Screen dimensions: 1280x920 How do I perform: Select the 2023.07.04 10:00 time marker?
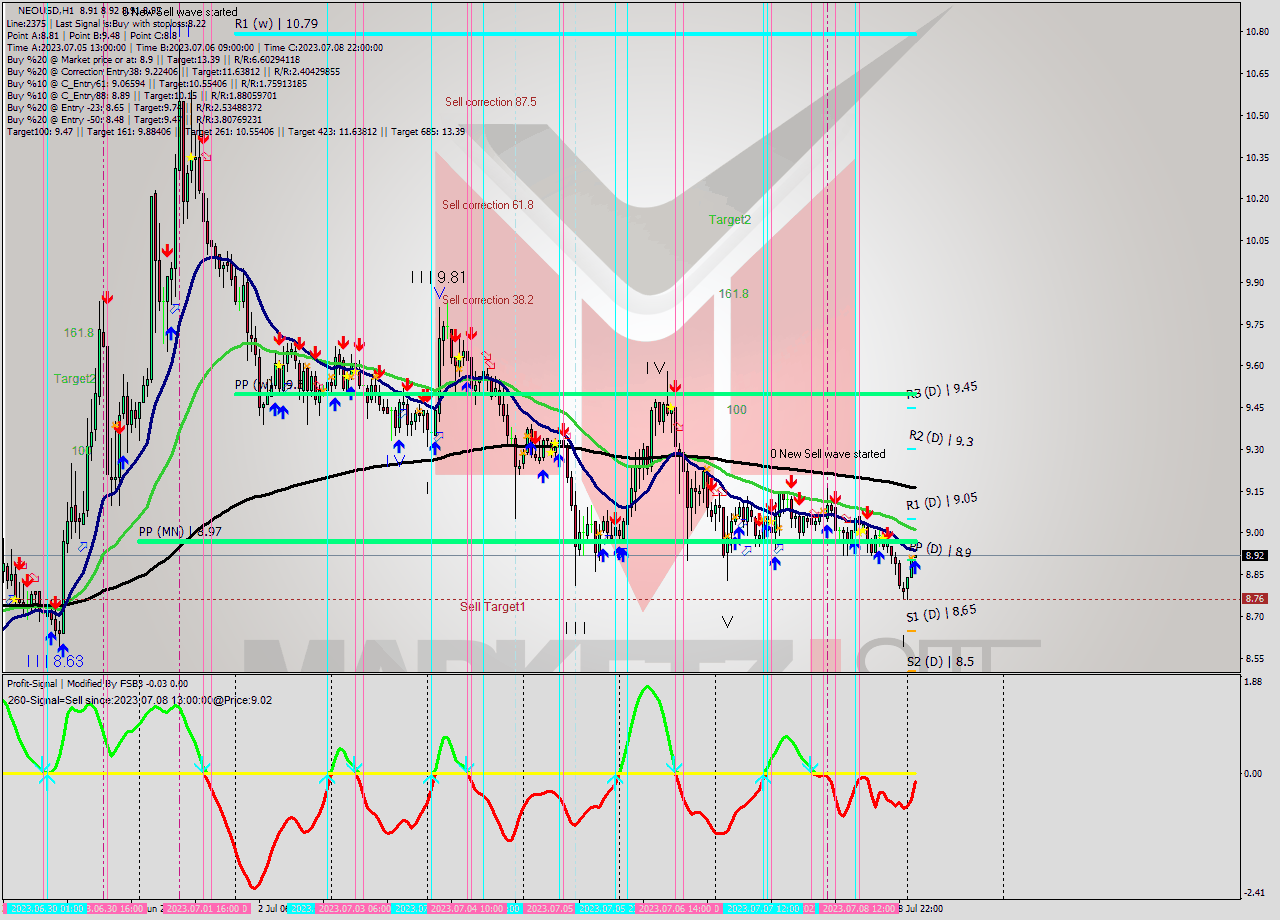pos(467,908)
